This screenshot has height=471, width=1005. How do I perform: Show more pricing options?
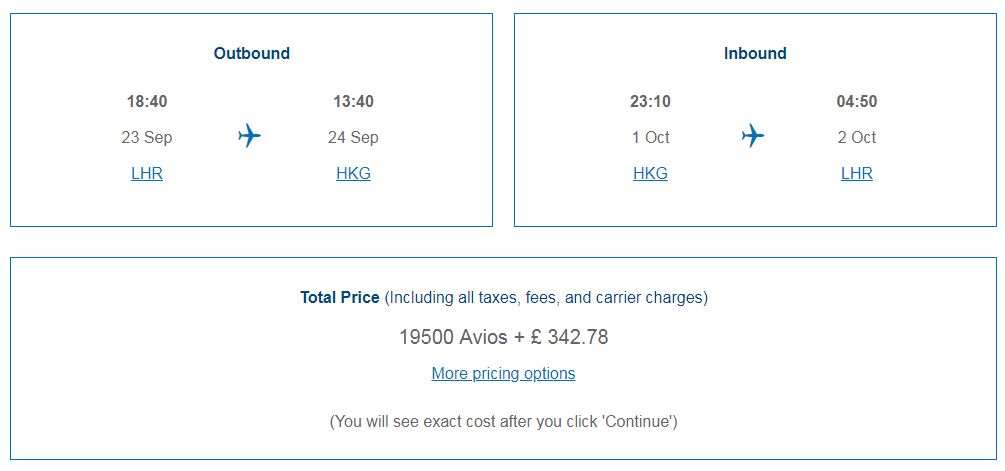(503, 374)
